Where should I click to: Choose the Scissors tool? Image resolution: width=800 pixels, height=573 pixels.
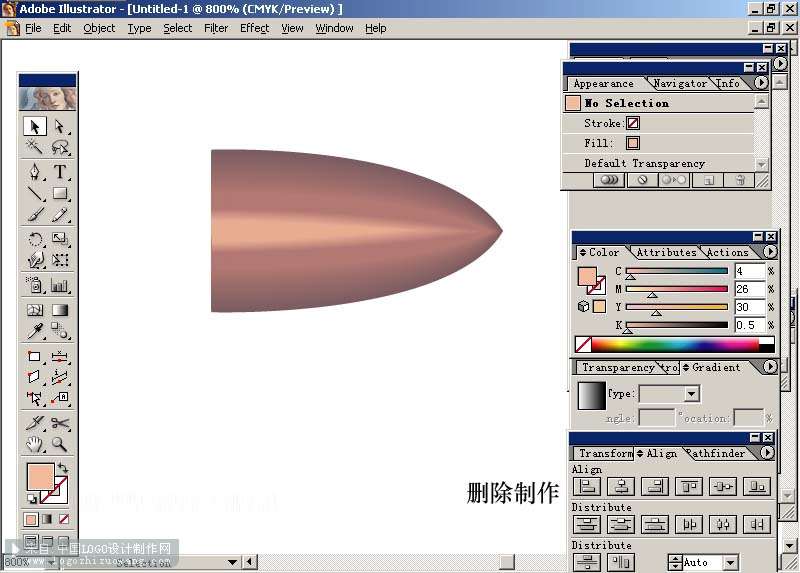tap(60, 423)
